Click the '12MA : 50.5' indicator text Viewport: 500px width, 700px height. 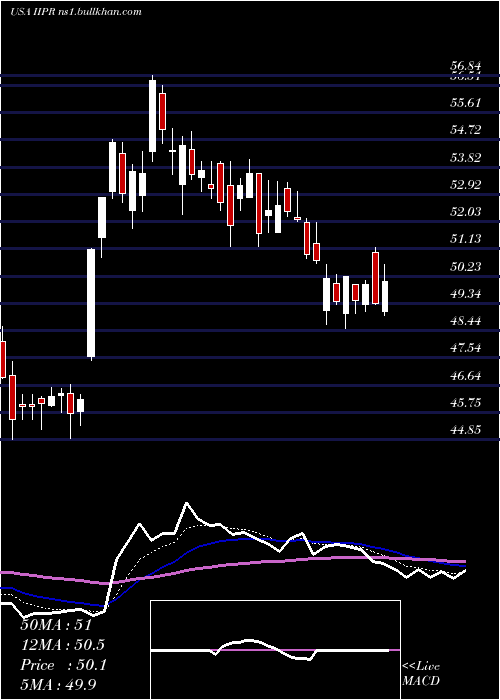[63, 645]
